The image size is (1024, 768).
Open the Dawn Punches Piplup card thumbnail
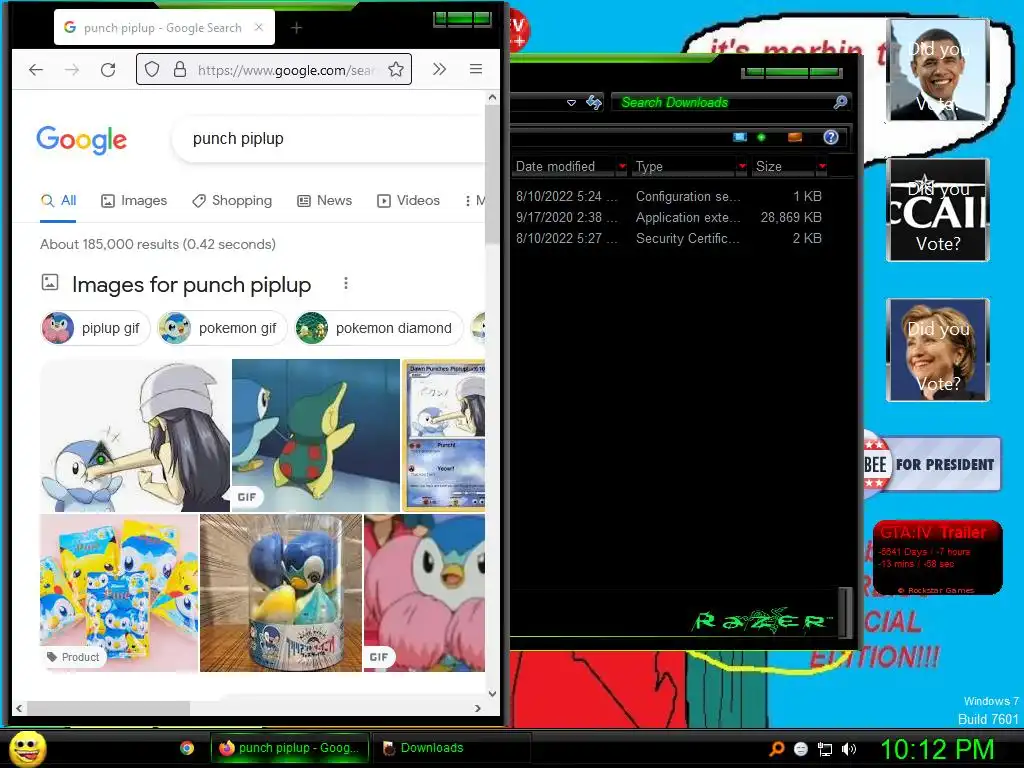coord(444,436)
